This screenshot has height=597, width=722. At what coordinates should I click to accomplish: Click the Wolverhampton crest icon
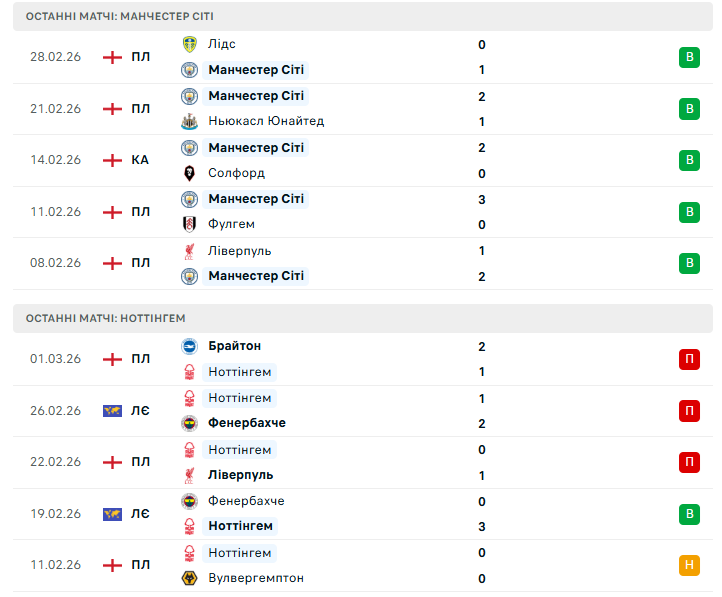coord(189,578)
